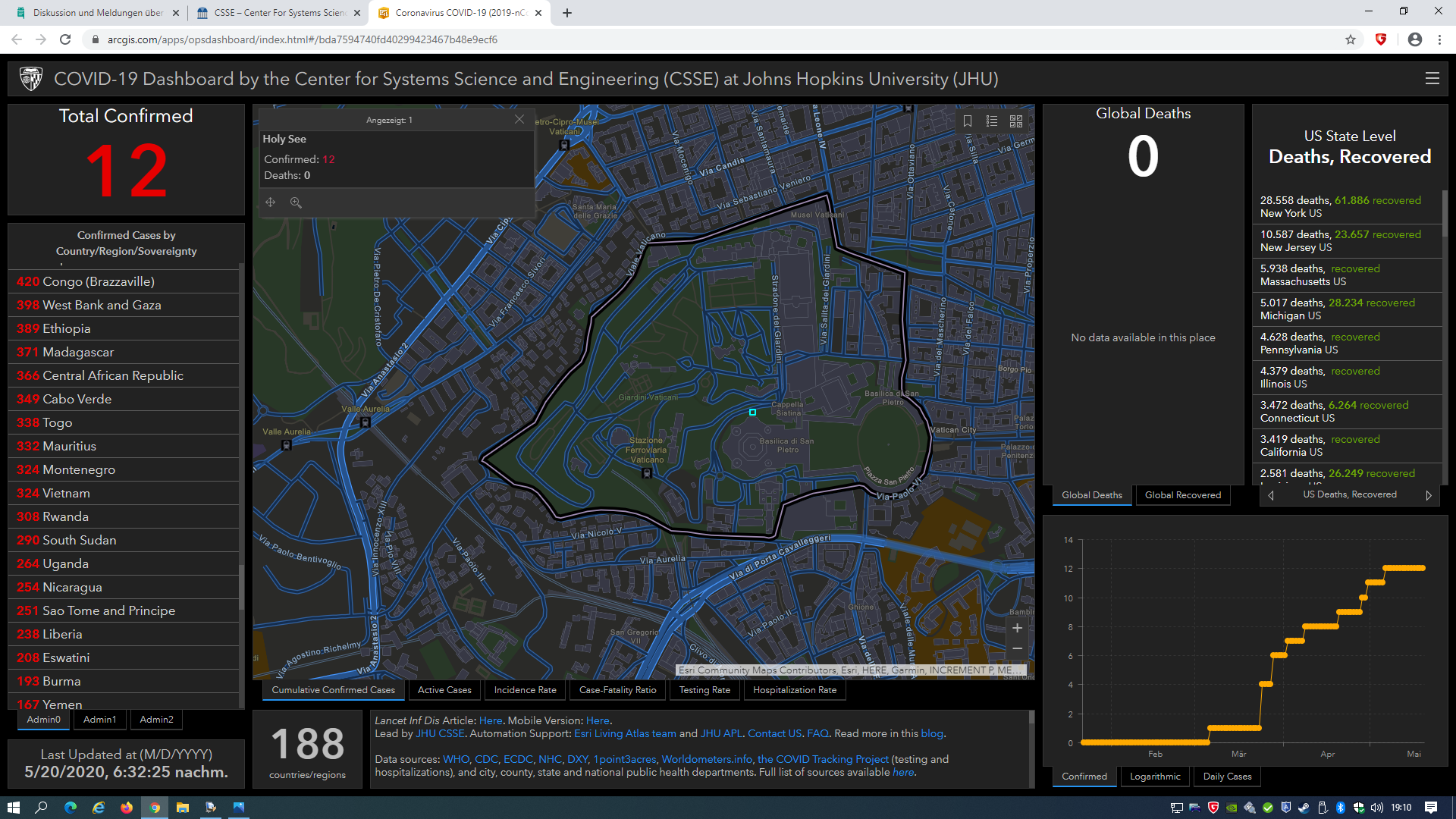Click the JHU shield logo
1456x819 pixels.
tap(31, 78)
